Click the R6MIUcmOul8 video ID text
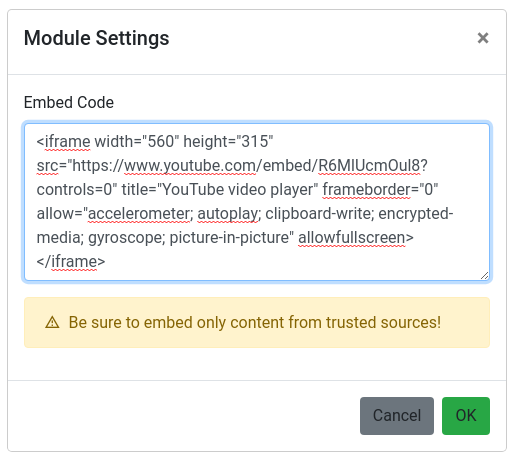 point(369,166)
